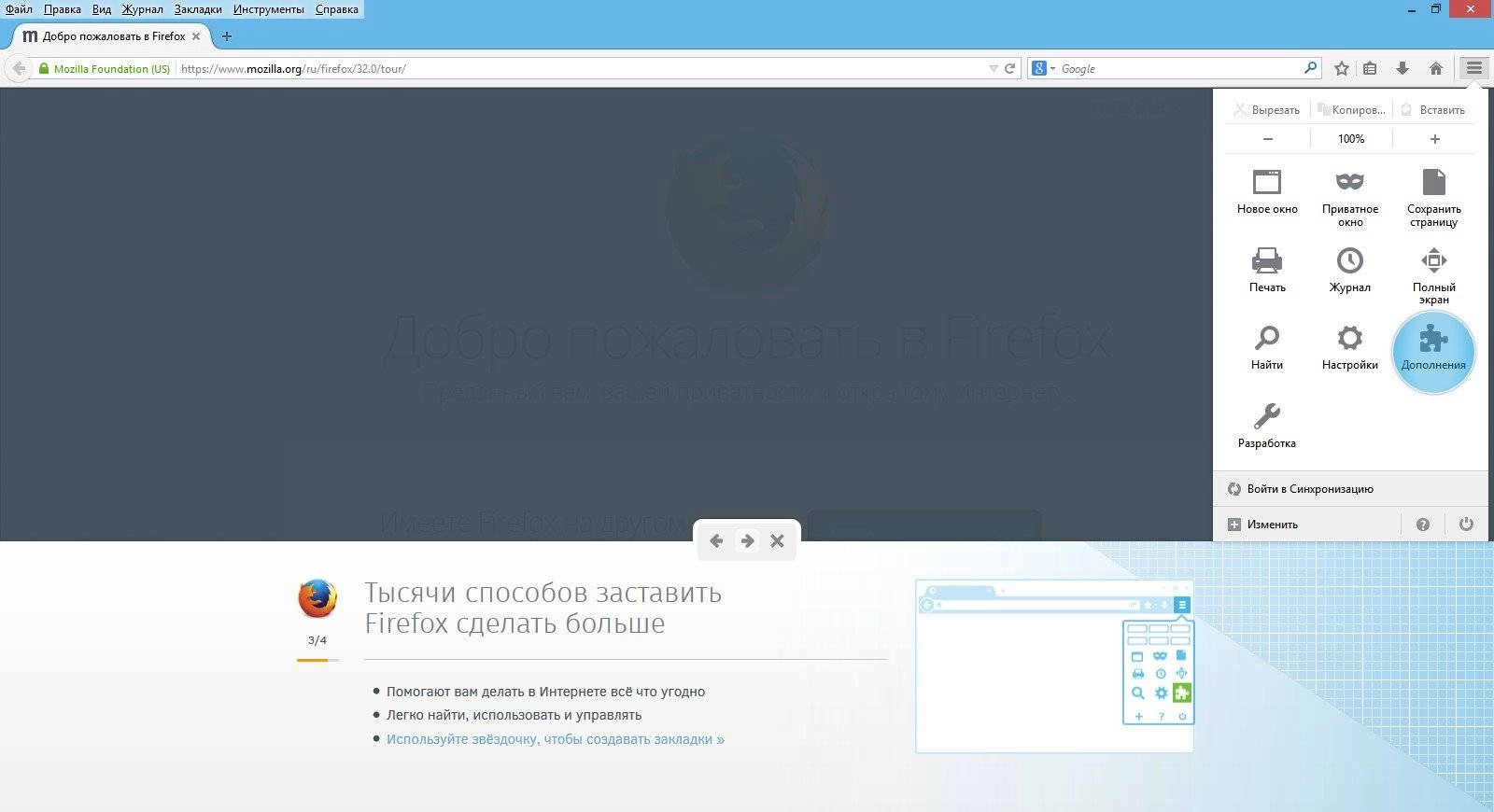Viewport: 1494px width, 812px height.
Task: Open the Вид menu
Action: tap(102, 9)
